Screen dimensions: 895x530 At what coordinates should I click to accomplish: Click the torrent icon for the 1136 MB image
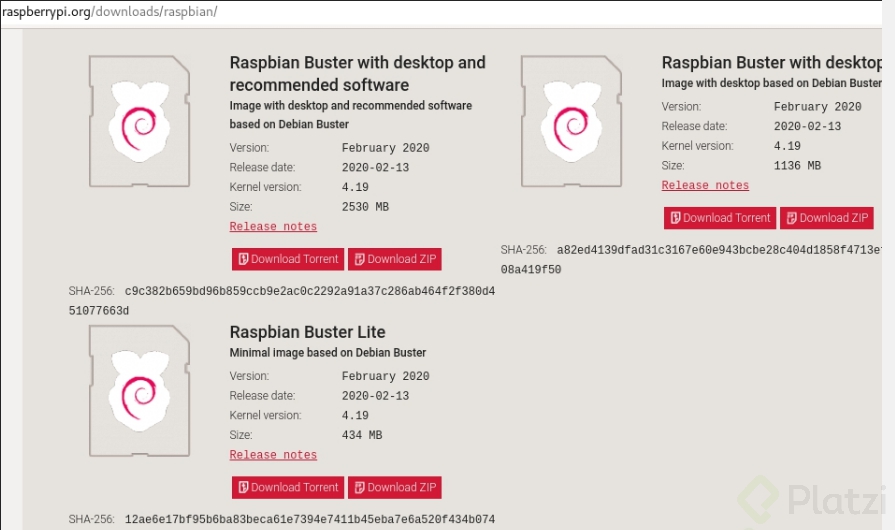click(675, 218)
